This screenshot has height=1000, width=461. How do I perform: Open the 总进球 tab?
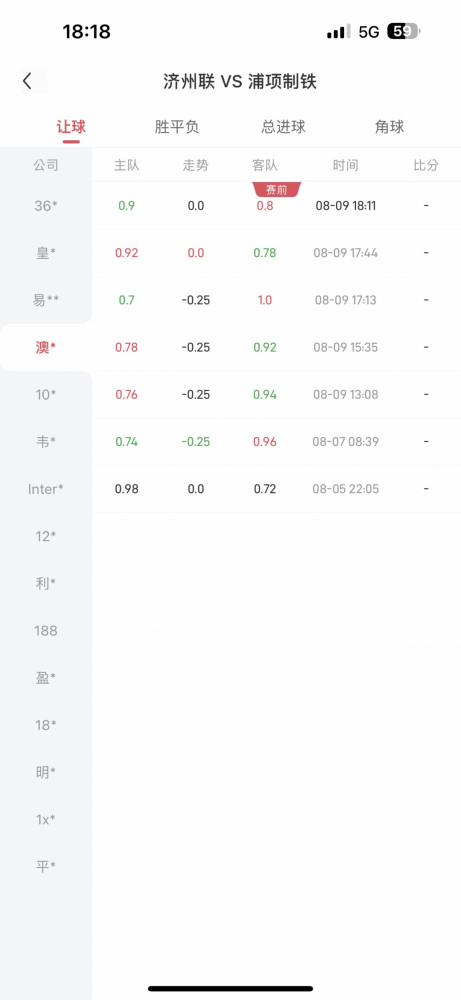[283, 127]
